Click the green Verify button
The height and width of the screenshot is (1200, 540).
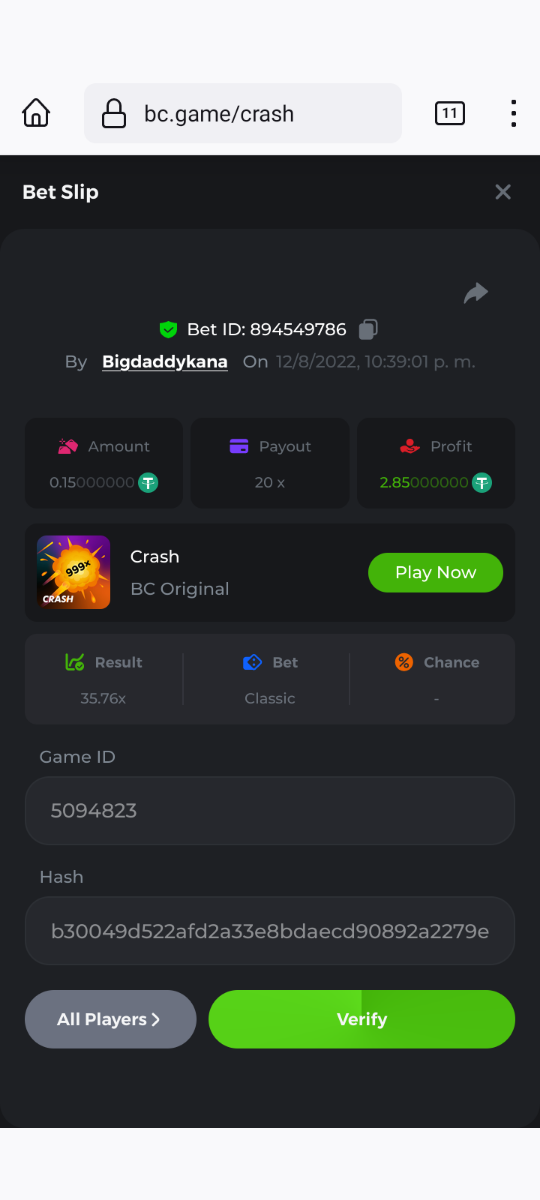pos(361,1019)
